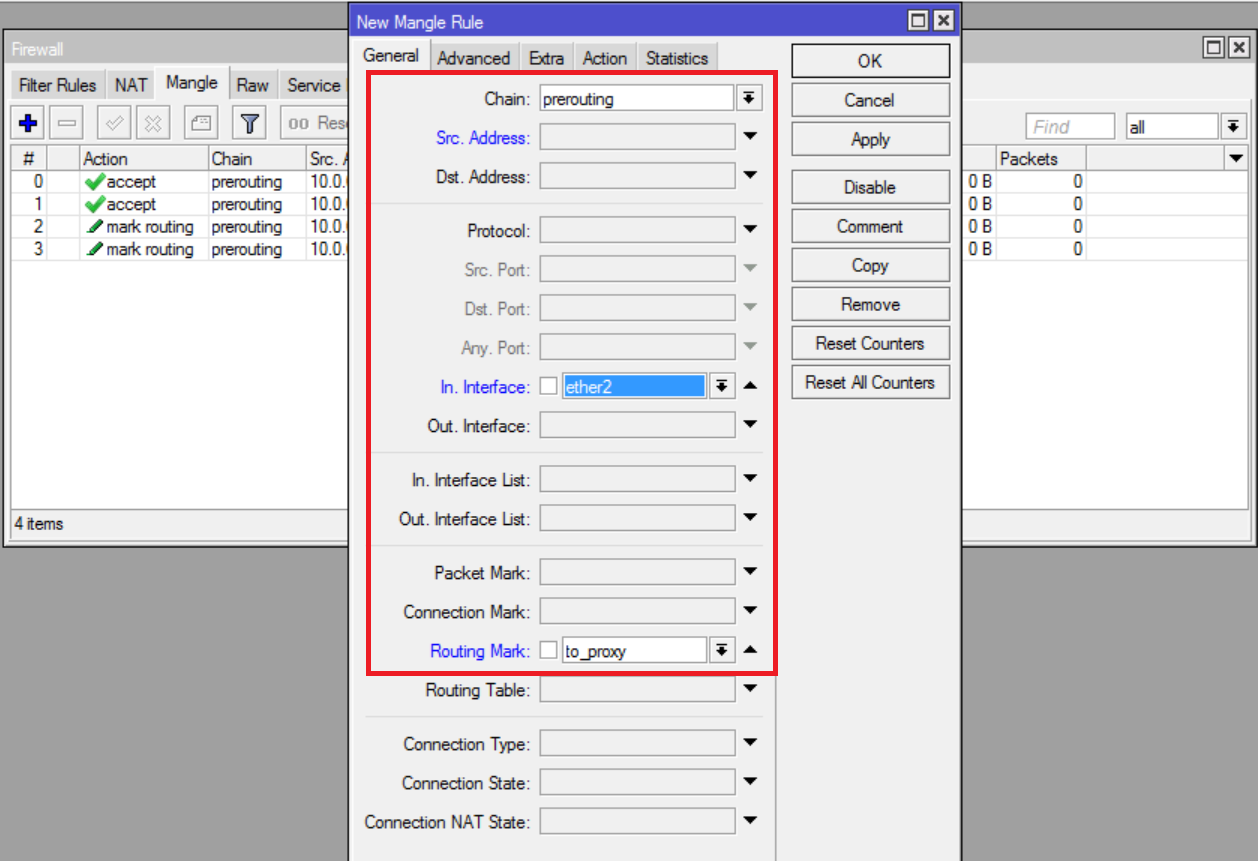Image resolution: width=1258 pixels, height=861 pixels.
Task: Remove rule with the minus toolbar icon
Action: (x=67, y=124)
